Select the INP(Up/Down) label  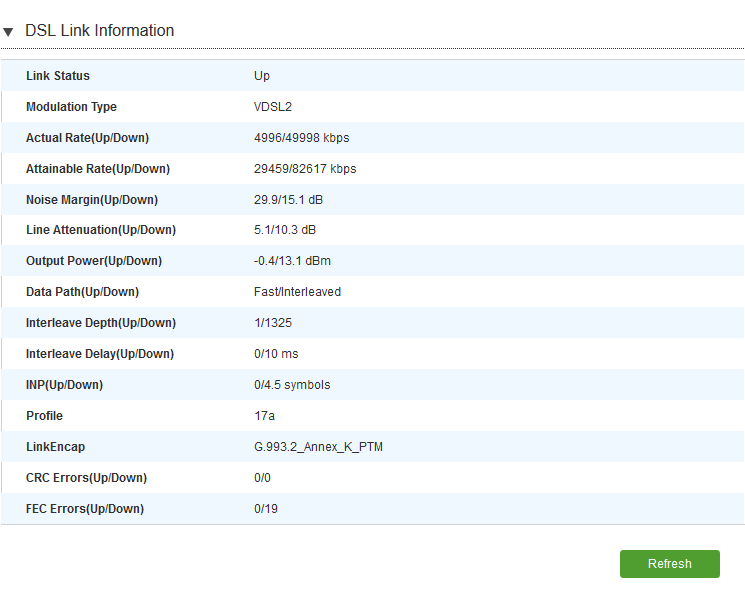(64, 385)
